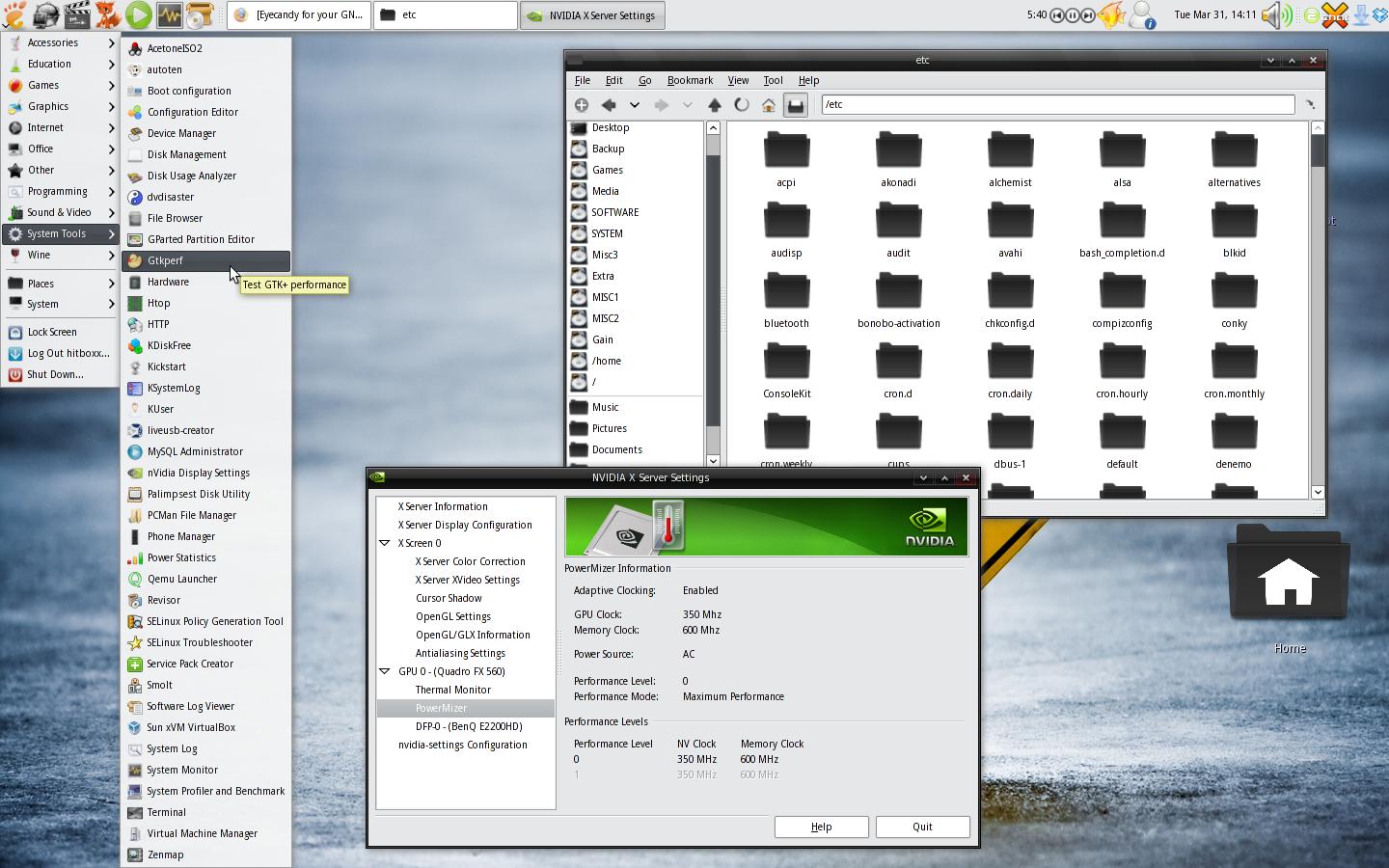Image resolution: width=1389 pixels, height=868 pixels.
Task: Open new tab with the plus toolbar icon
Action: pos(581,105)
